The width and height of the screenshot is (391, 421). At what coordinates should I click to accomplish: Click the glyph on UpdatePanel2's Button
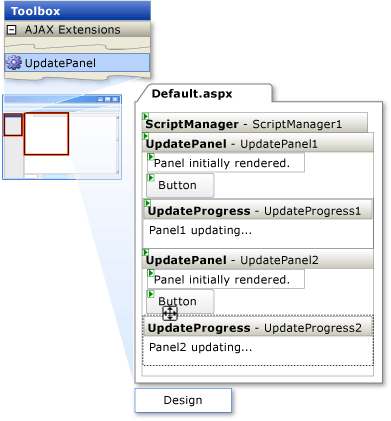151,294
